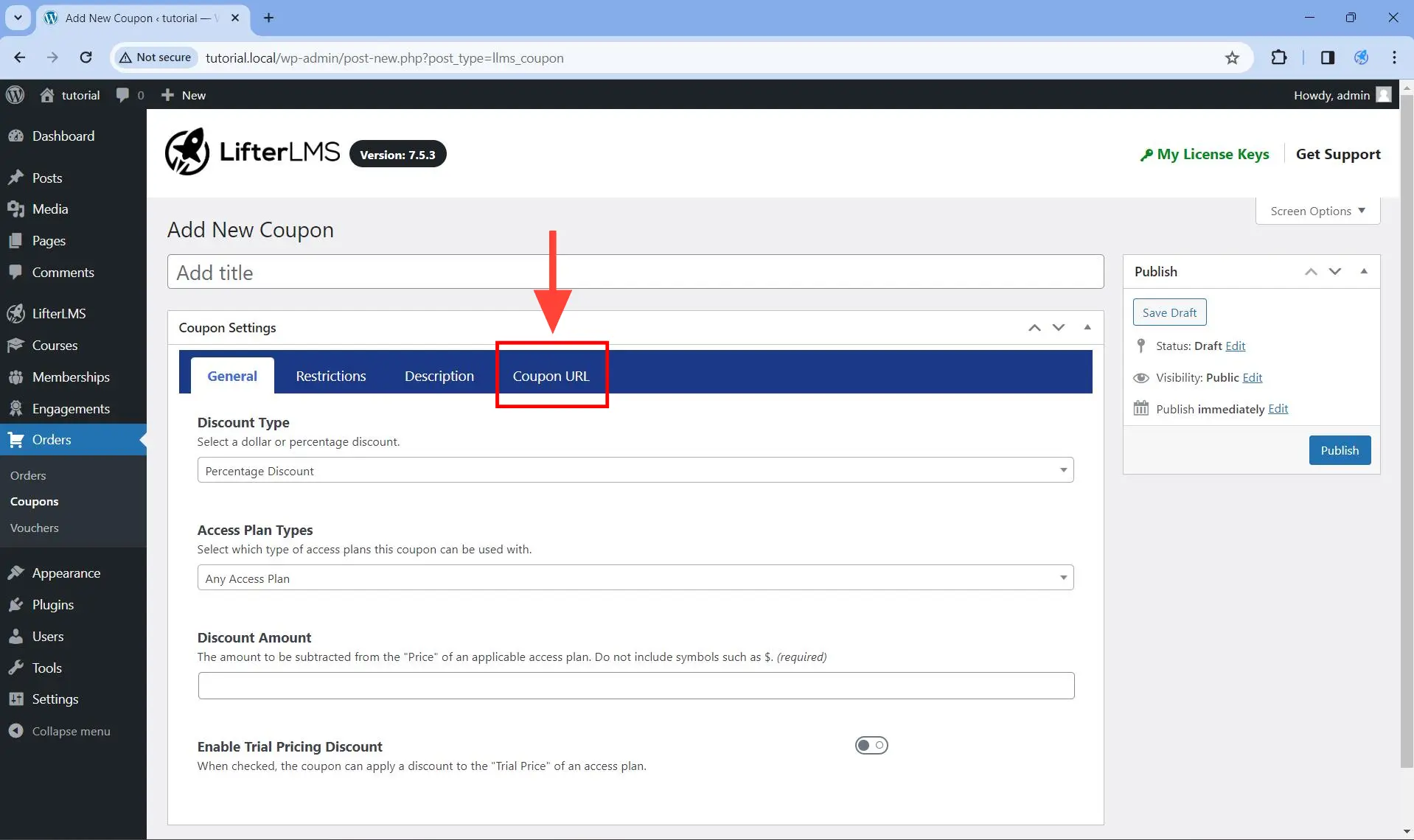Open a new browser tab
The width and height of the screenshot is (1414, 840).
click(x=268, y=18)
